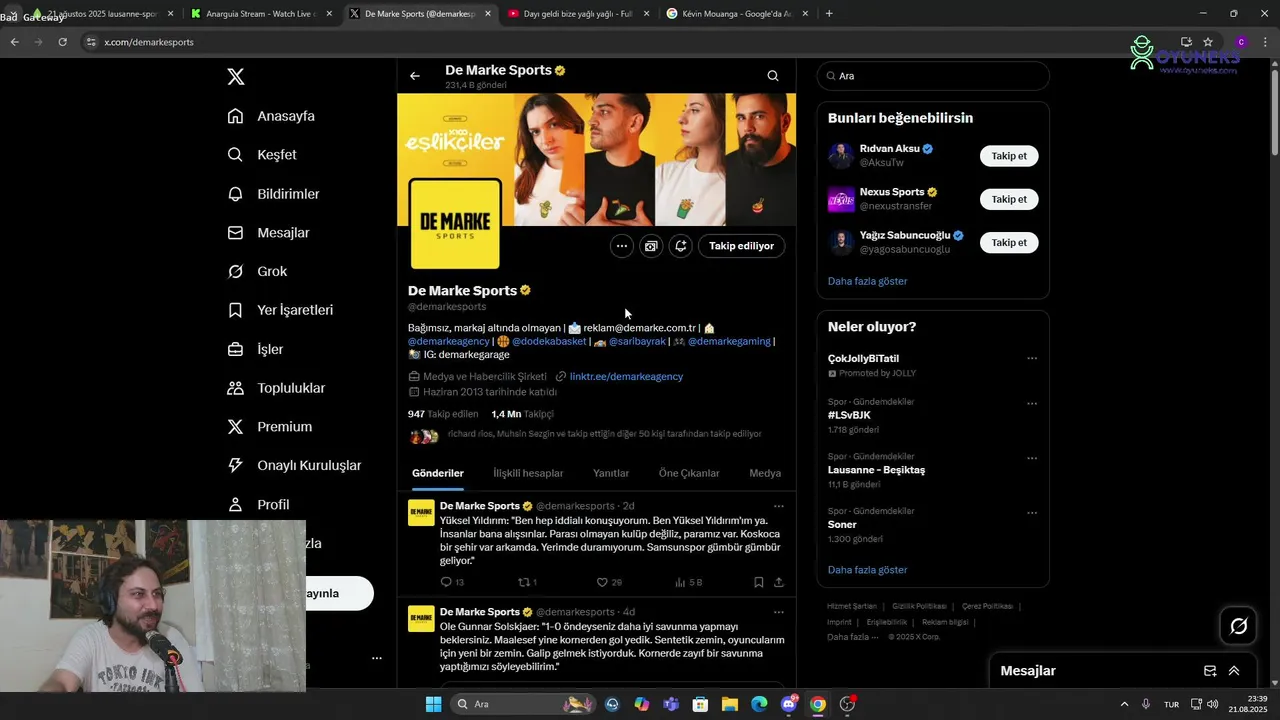The width and height of the screenshot is (1280, 720).
Task: Follow Yağız Sabuncuoğlu with Takip et
Action: click(1009, 243)
